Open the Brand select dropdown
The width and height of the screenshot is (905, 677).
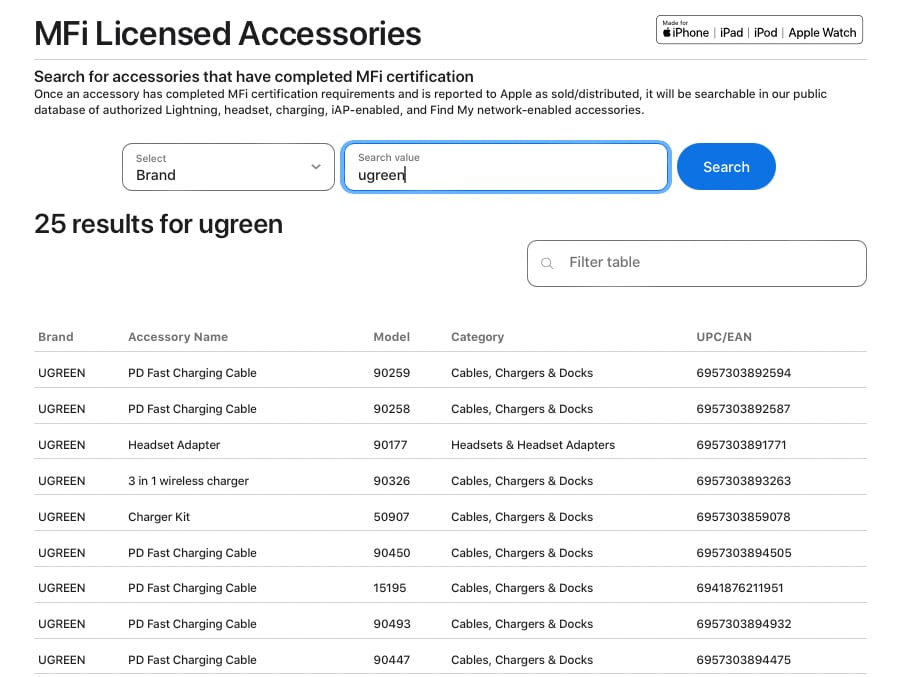[228, 167]
